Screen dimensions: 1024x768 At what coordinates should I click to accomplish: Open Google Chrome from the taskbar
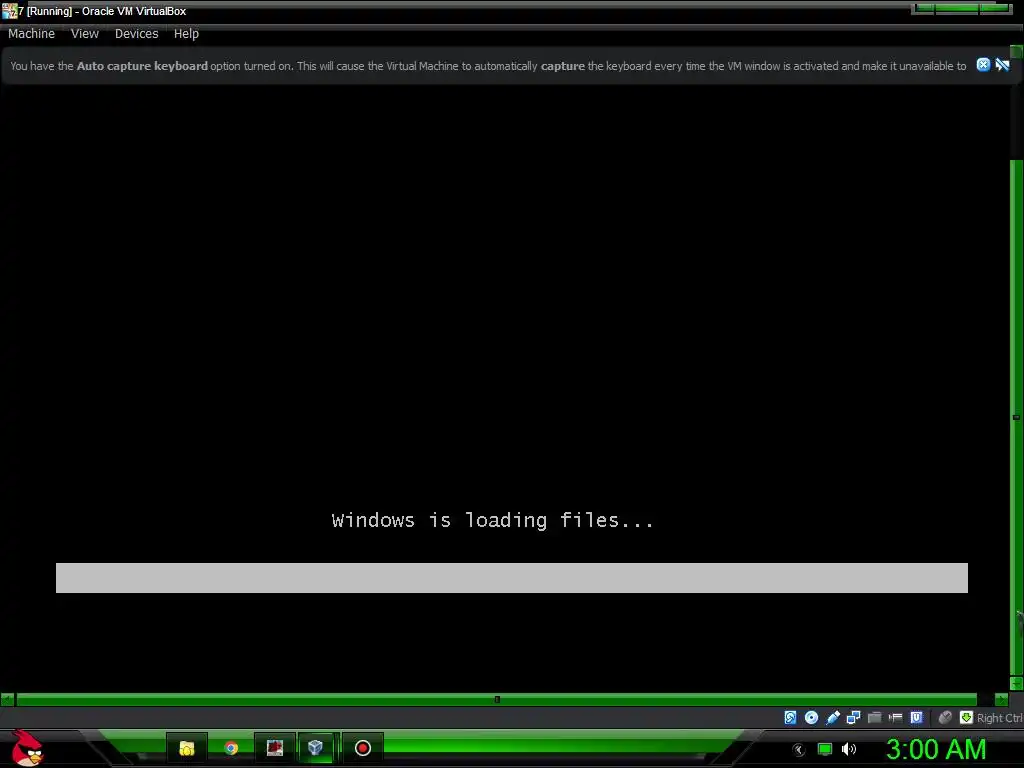click(231, 748)
